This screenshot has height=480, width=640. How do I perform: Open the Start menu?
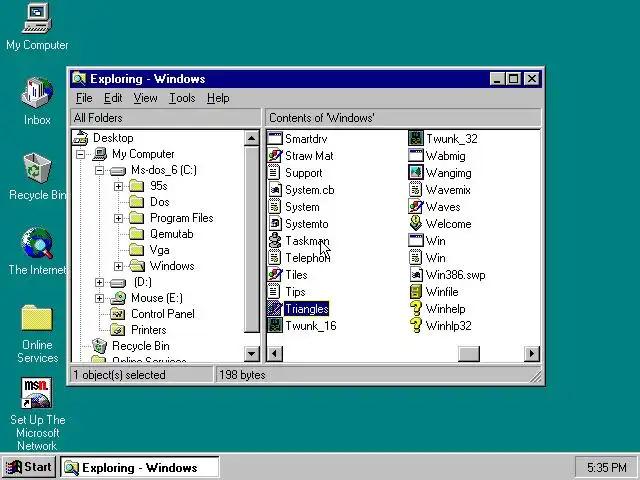29,467
